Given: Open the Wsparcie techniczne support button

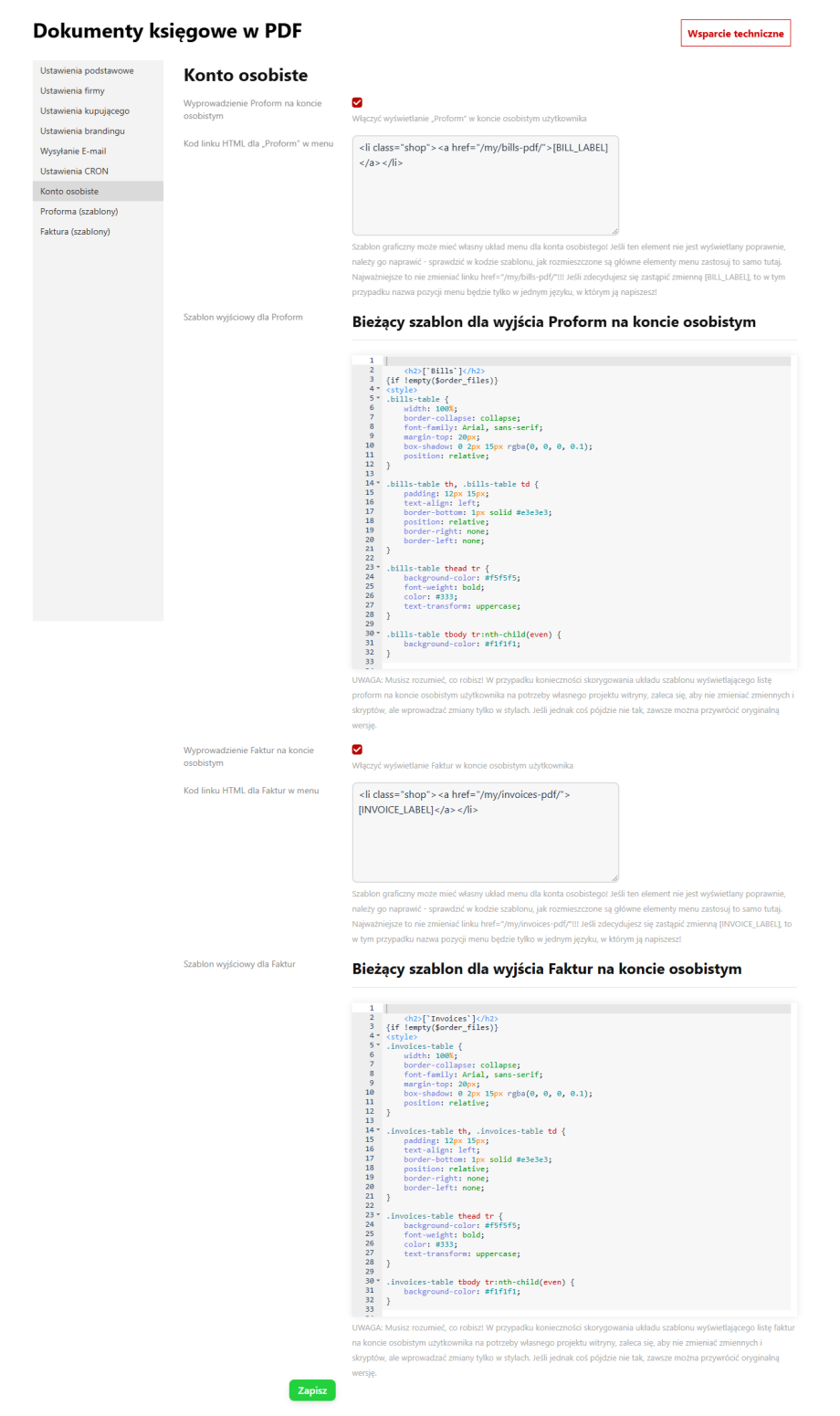Looking at the screenshot, I should click(735, 34).
